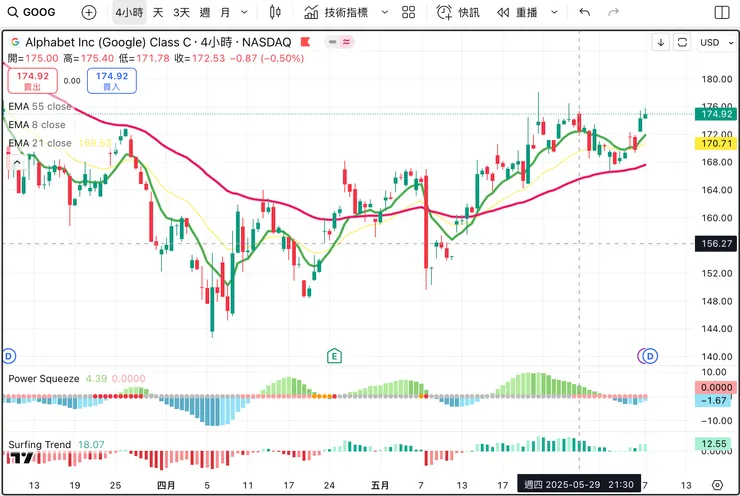Click the green 174.92 price label
This screenshot has width=740, height=496.
pyautogui.click(x=716, y=114)
